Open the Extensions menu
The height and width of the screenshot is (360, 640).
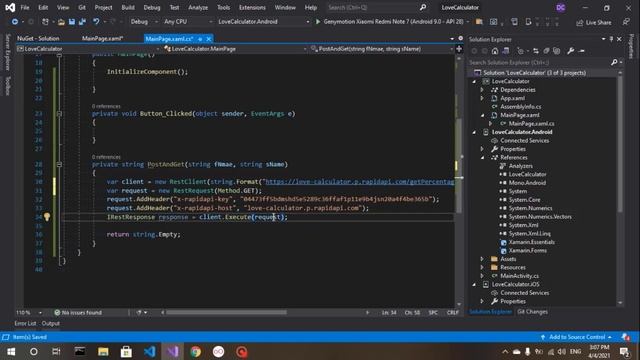[252, 7]
